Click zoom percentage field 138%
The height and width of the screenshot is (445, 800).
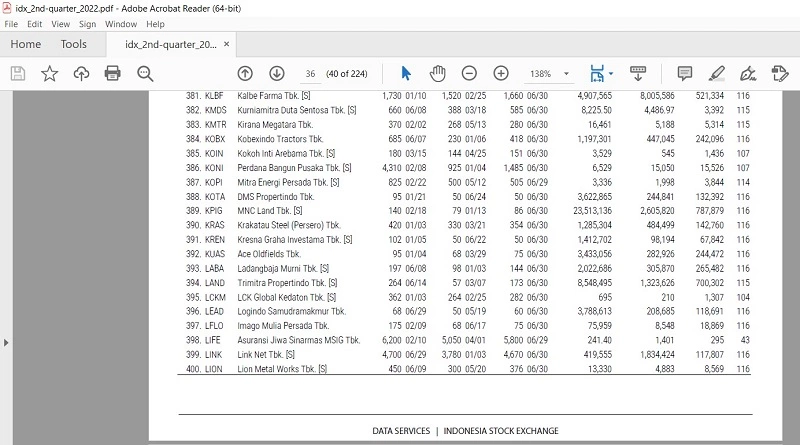click(540, 73)
